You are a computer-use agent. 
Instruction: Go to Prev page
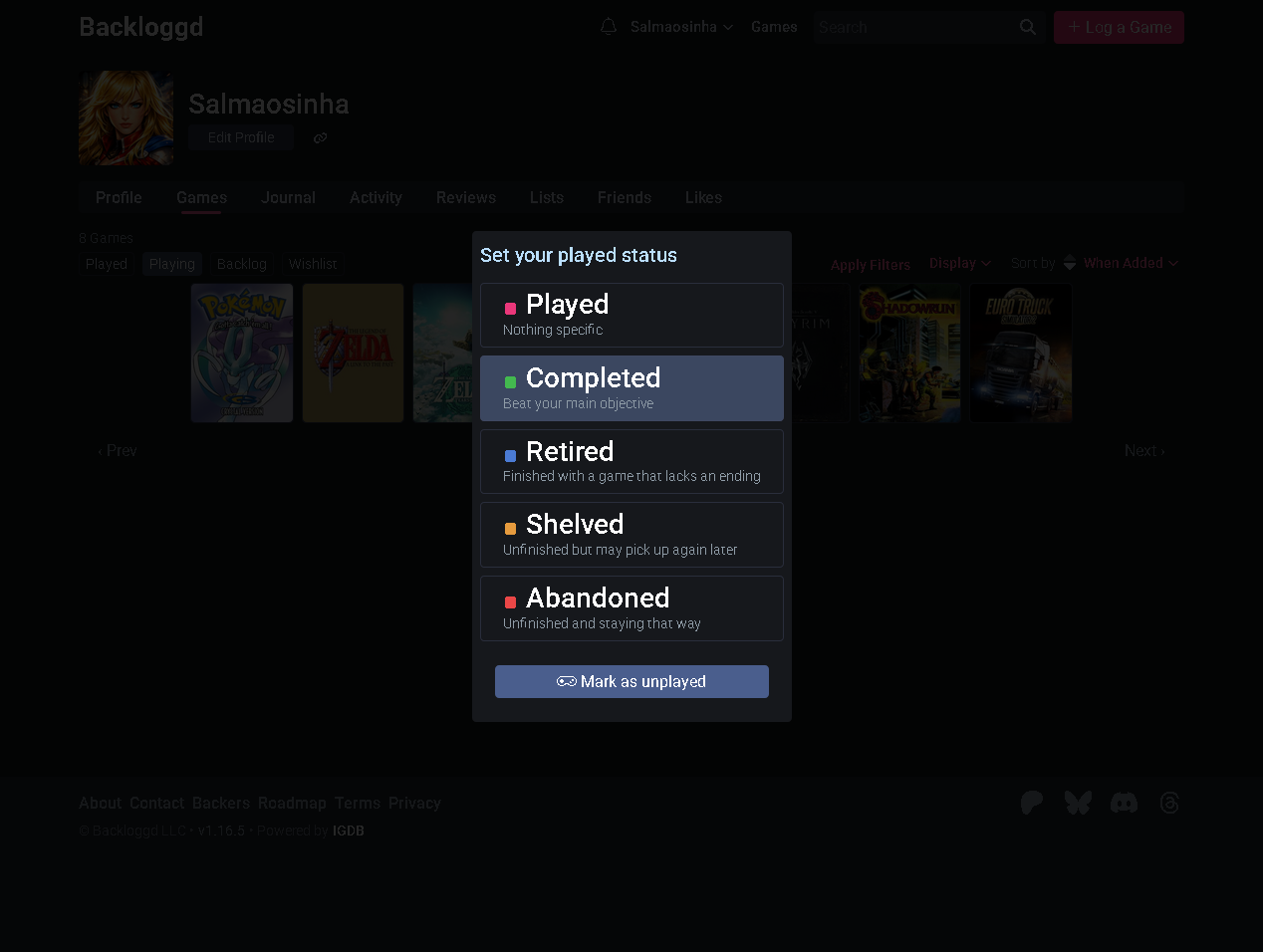pyautogui.click(x=118, y=451)
